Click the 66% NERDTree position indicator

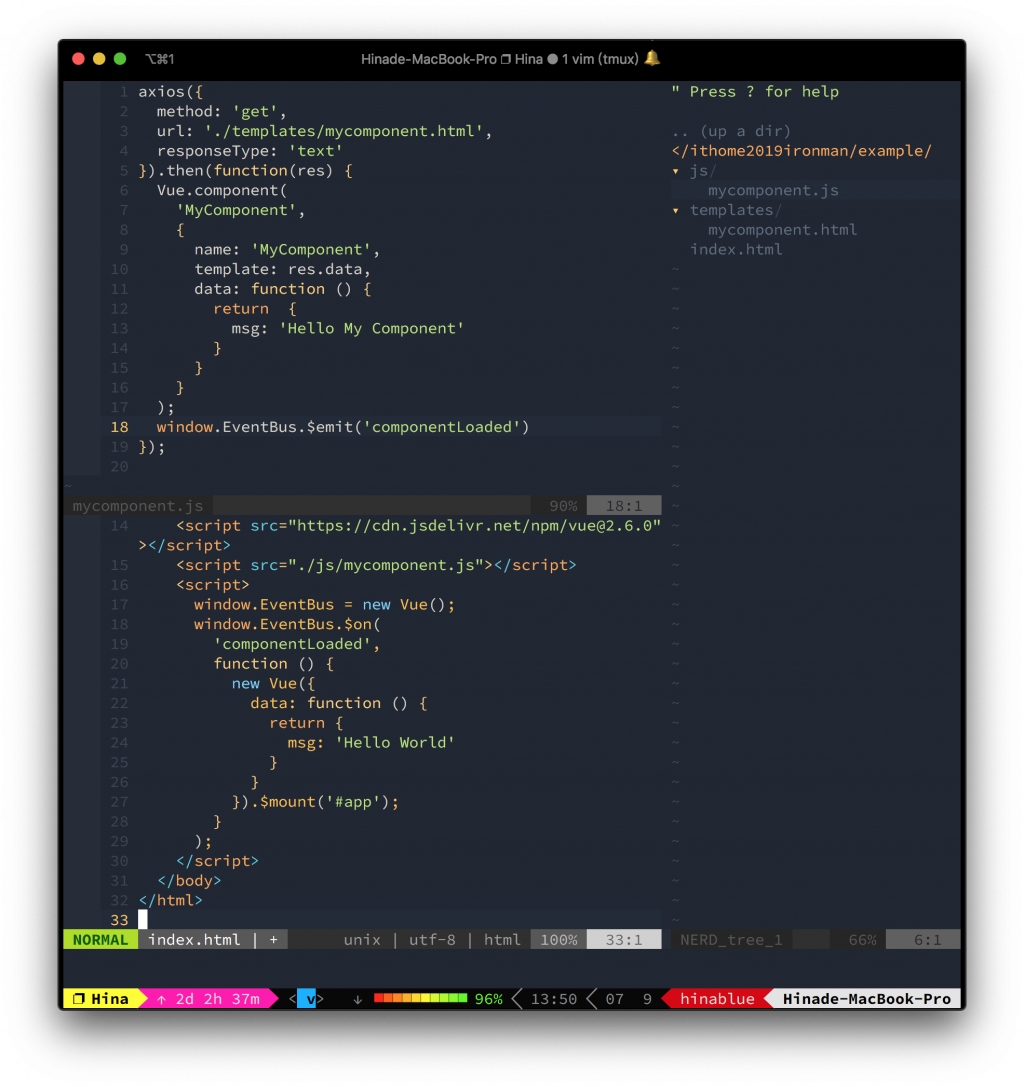862,939
